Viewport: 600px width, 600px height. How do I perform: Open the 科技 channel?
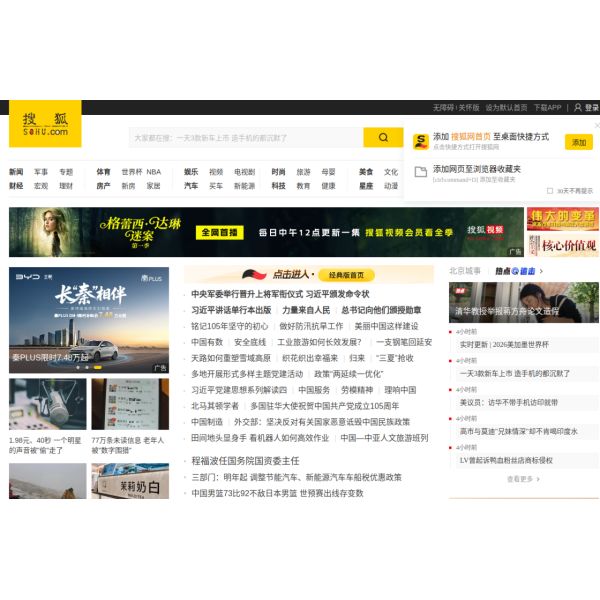[279, 186]
